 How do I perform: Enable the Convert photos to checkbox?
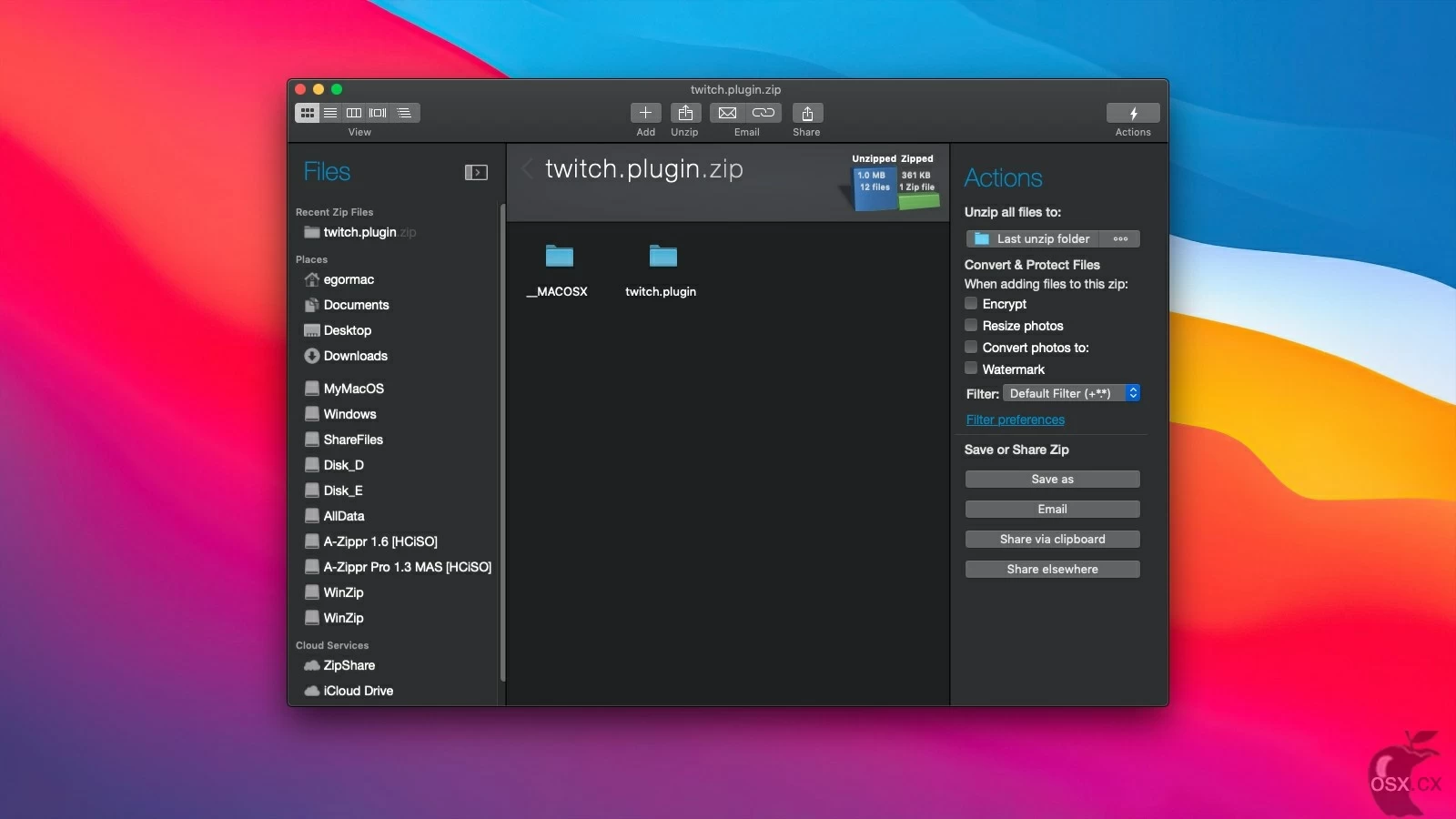click(971, 347)
